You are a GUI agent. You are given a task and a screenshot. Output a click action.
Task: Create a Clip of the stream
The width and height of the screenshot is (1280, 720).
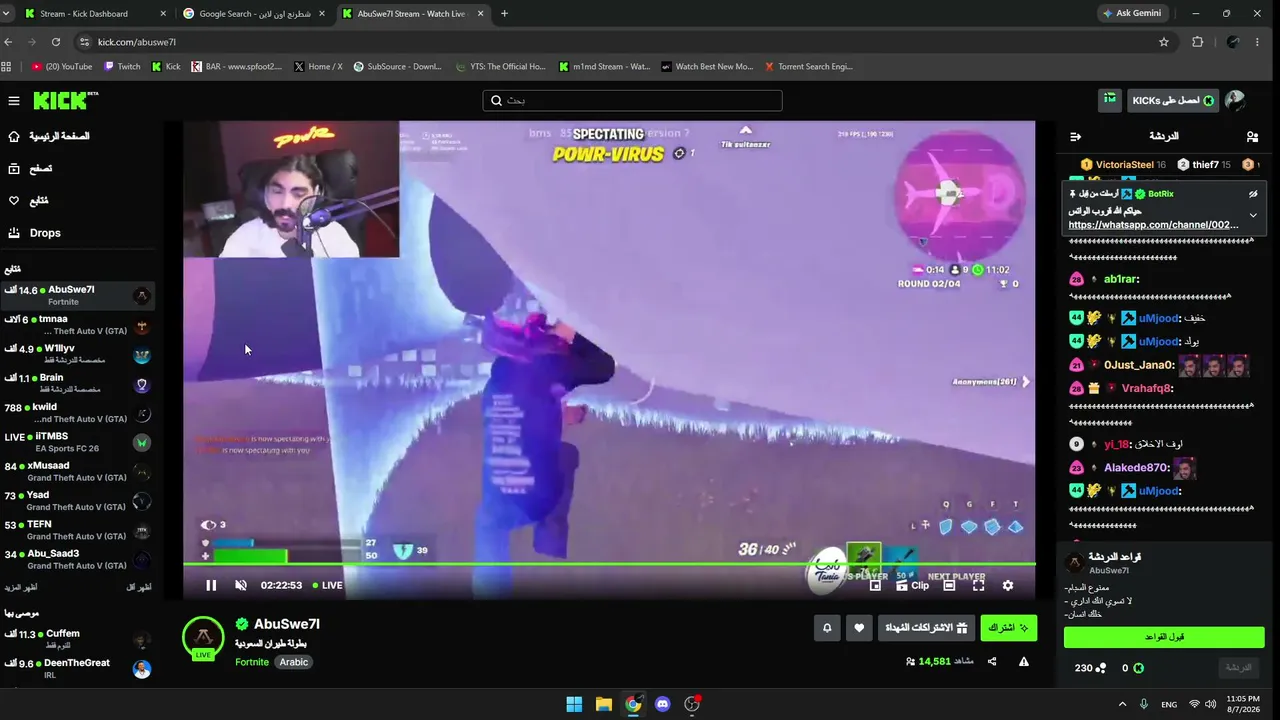click(x=913, y=585)
